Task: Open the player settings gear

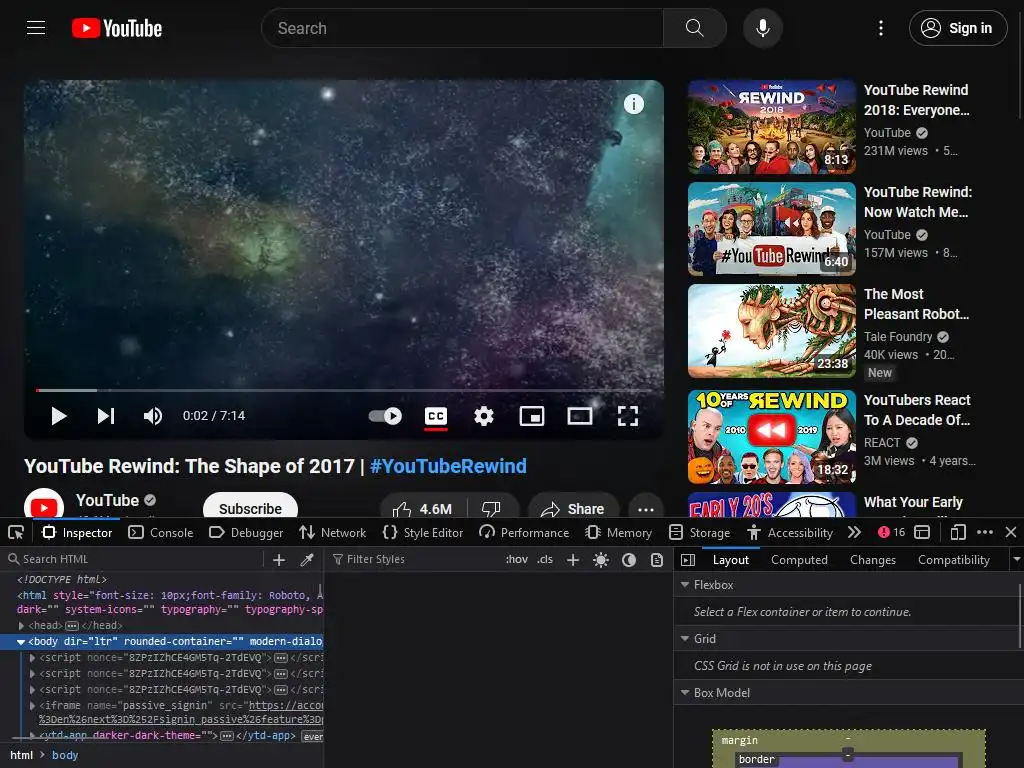Action: [x=484, y=416]
